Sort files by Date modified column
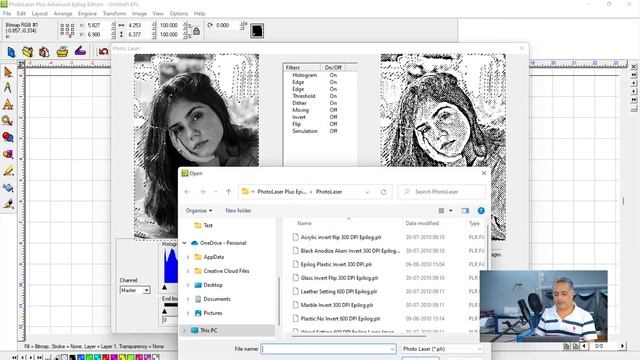 (x=422, y=223)
